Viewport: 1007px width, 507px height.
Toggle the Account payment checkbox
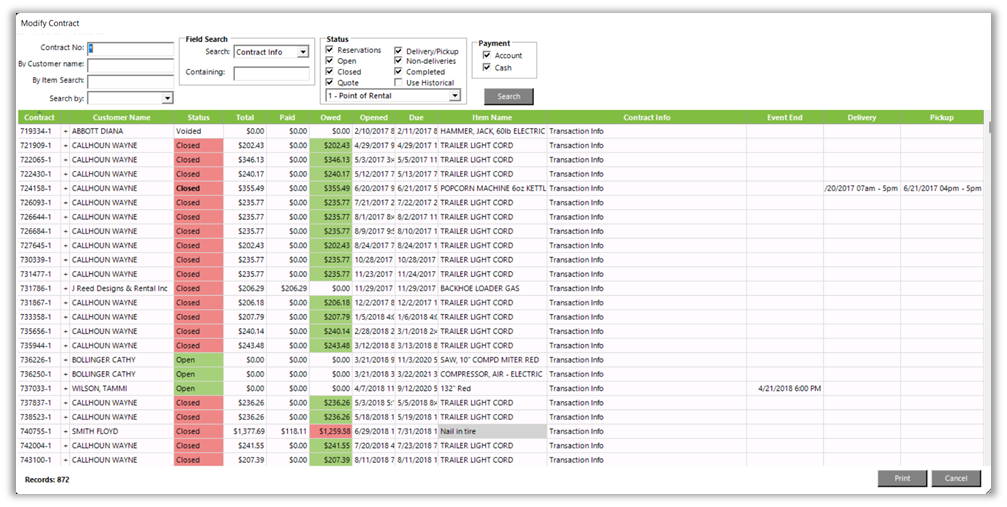point(487,56)
